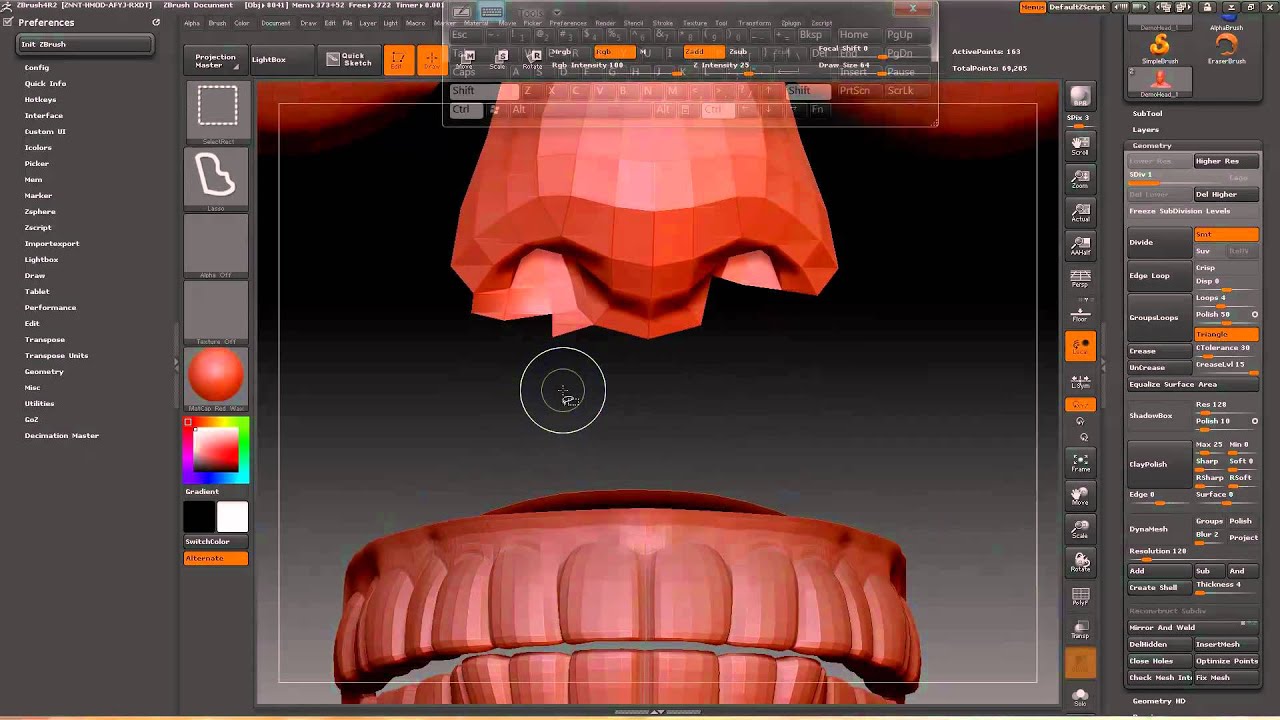Select the EraserBrush tool icon

pos(1226,48)
